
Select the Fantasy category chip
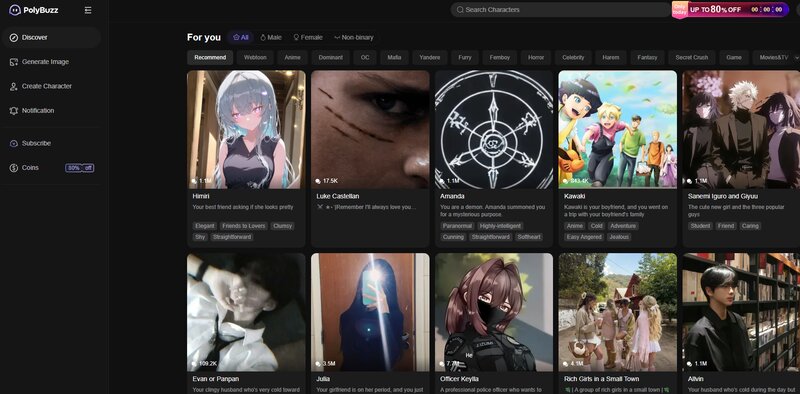point(647,58)
